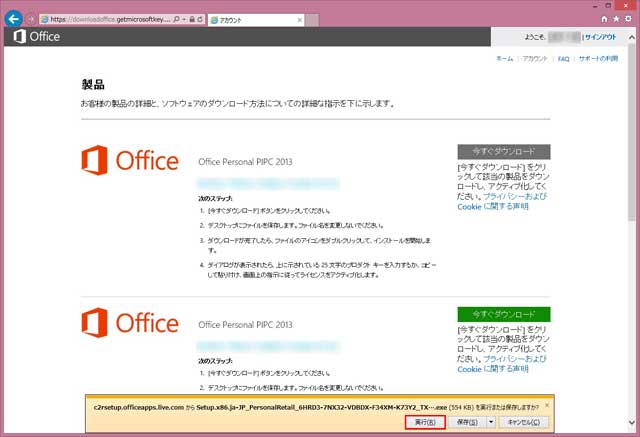Screen dimensions: 640x437
Task: Click the browser back arrow button
Action: pos(15,19)
